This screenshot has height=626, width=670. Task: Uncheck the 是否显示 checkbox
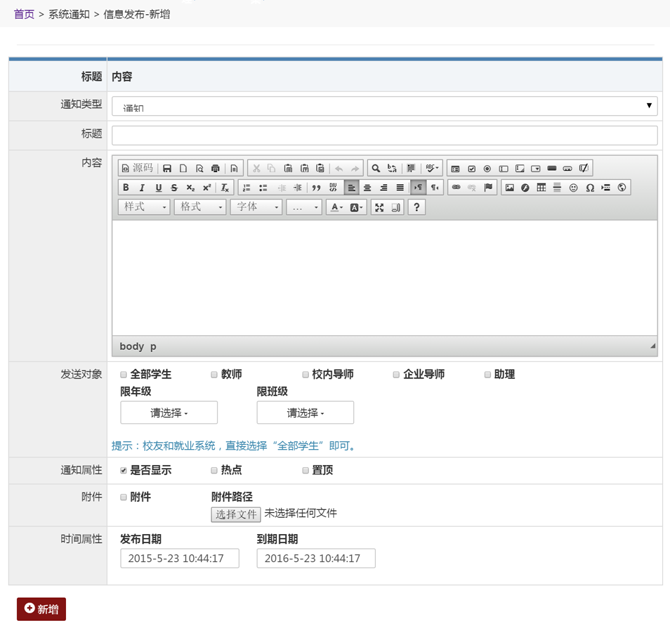(123, 470)
